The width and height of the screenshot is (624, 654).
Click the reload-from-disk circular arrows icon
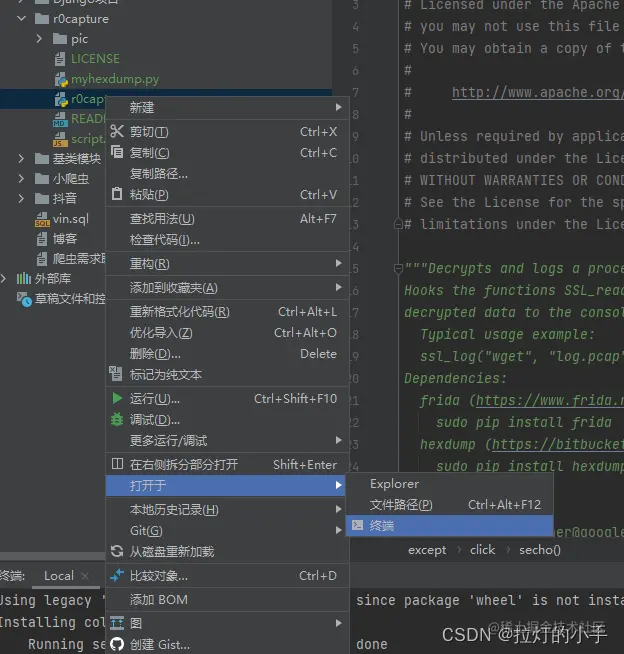click(x=117, y=551)
